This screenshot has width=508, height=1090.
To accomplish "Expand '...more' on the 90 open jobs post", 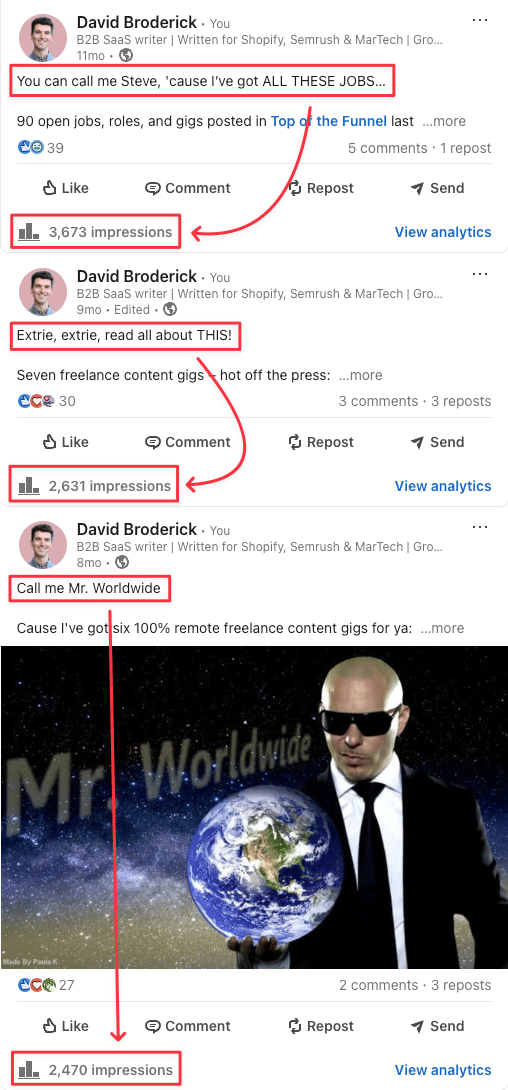I will (443, 122).
